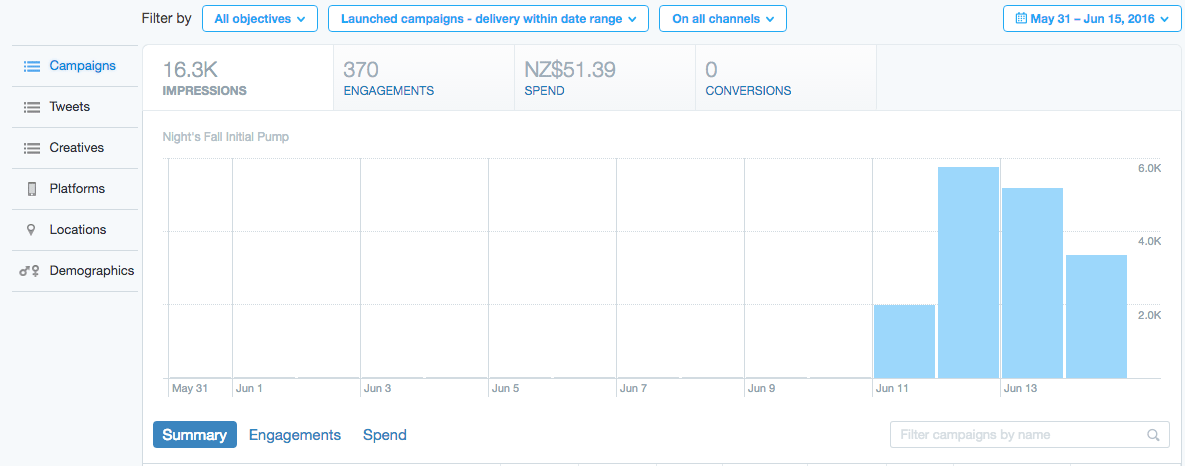Image resolution: width=1185 pixels, height=466 pixels.
Task: Select the Impressions metric tab
Action: [x=238, y=78]
